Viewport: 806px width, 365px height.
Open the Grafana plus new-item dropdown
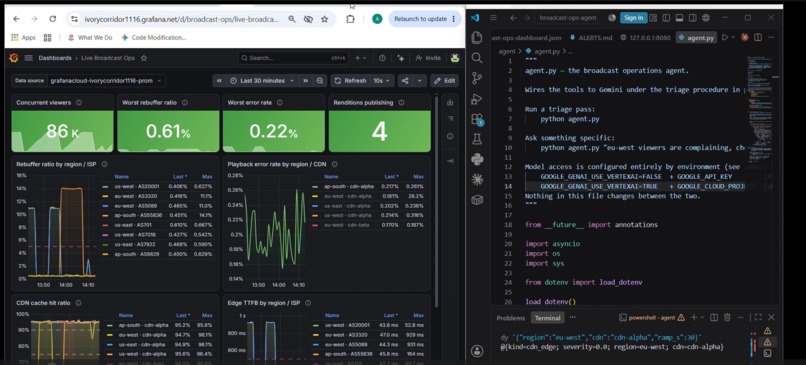(360, 58)
